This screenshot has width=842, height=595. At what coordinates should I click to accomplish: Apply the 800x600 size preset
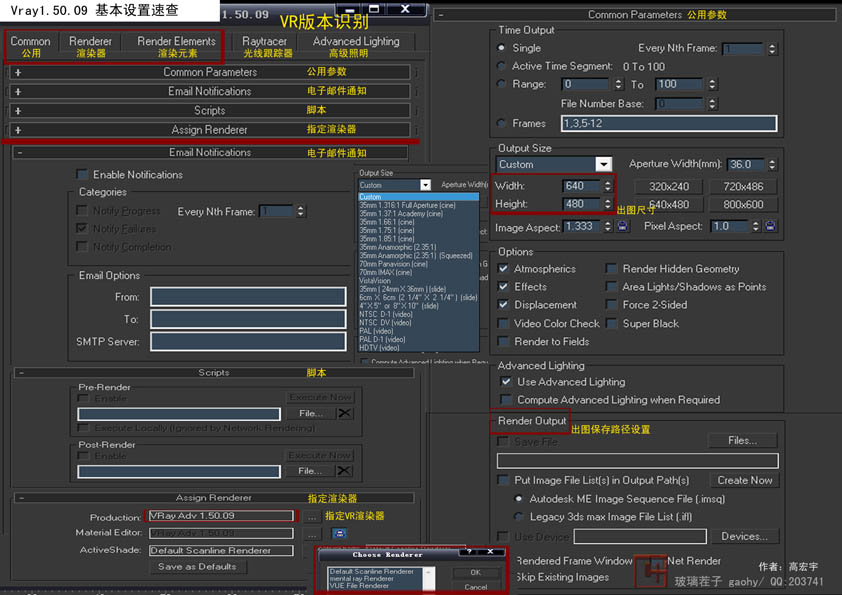point(743,205)
